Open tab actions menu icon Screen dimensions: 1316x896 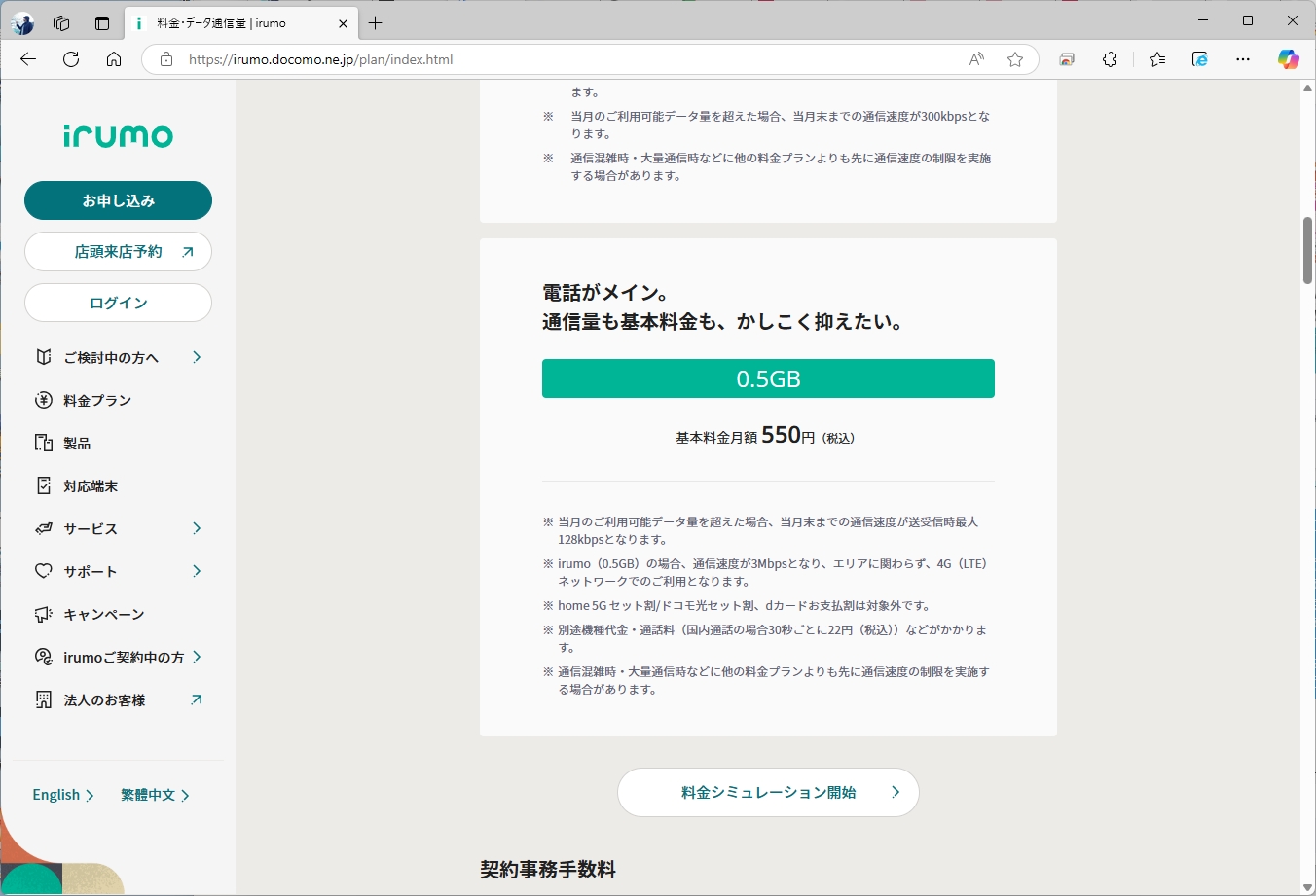[102, 22]
